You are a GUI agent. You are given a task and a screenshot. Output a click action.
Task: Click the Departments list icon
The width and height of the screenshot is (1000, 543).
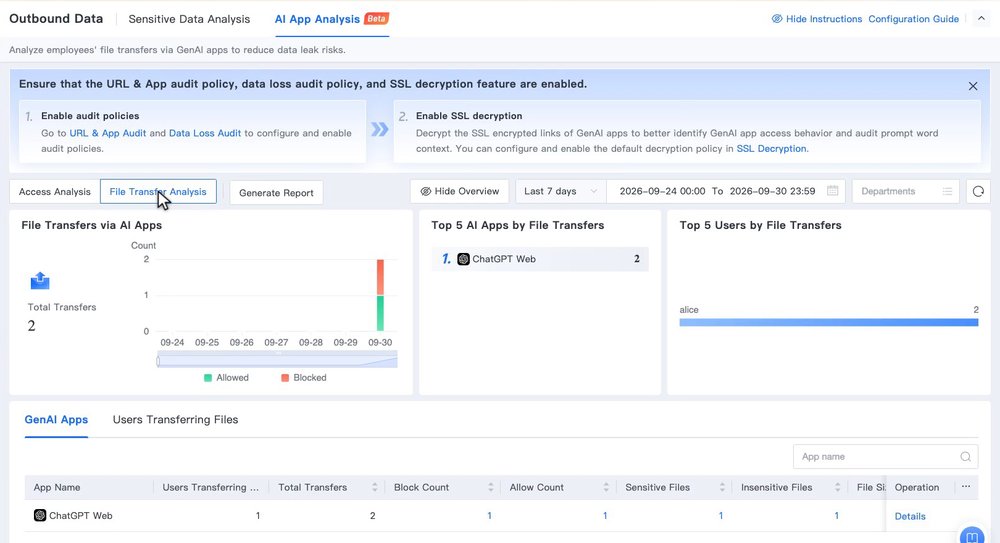point(947,191)
